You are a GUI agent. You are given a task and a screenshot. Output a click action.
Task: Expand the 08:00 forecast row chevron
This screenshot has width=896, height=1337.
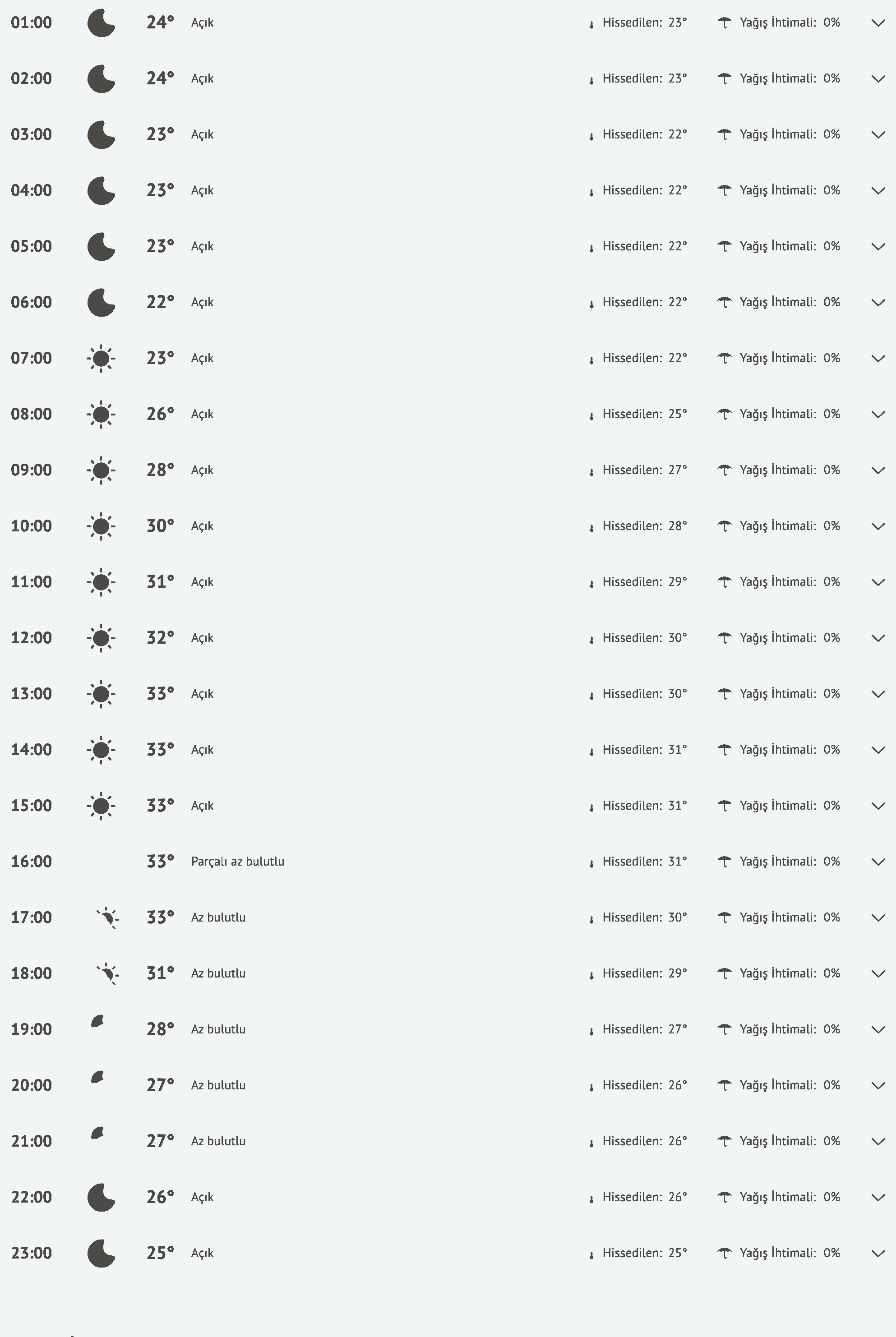(878, 415)
